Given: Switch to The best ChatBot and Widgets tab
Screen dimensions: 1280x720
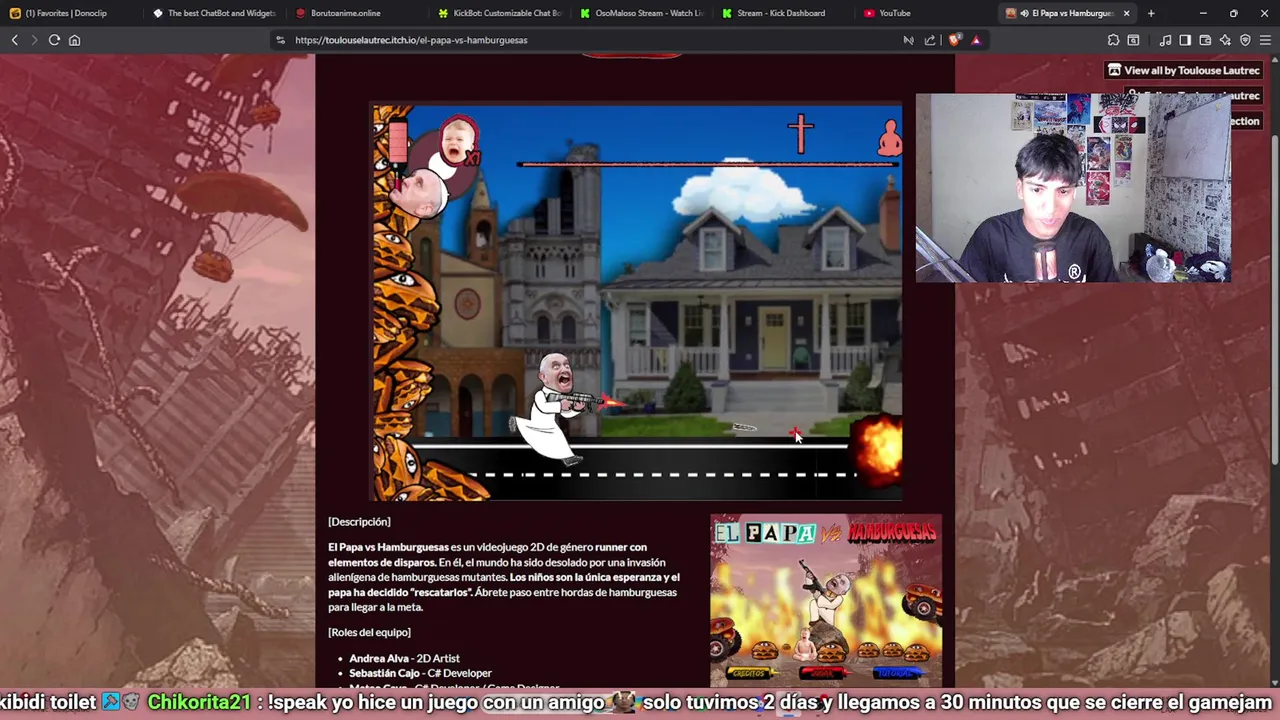Looking at the screenshot, I should click(x=214, y=13).
